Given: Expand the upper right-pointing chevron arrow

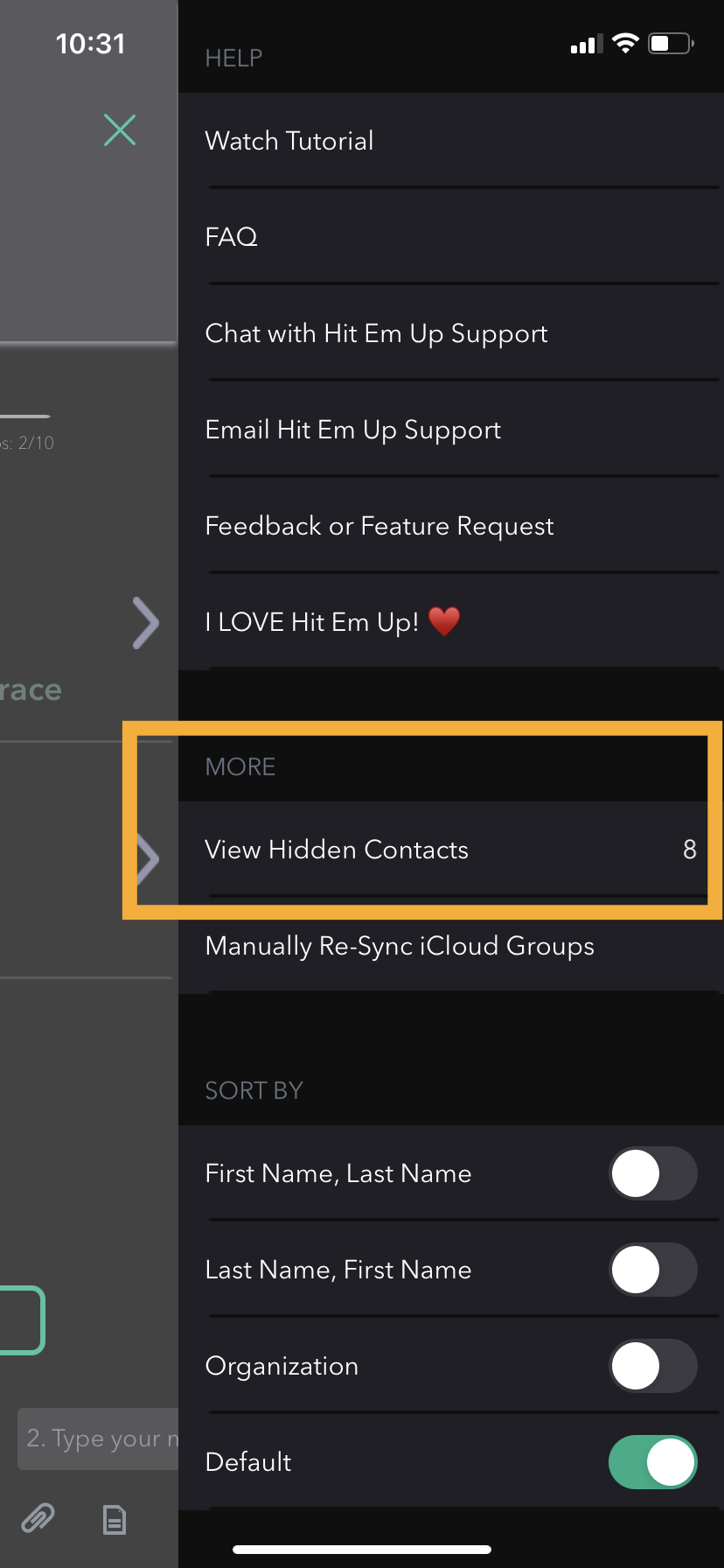Looking at the screenshot, I should tap(145, 623).
